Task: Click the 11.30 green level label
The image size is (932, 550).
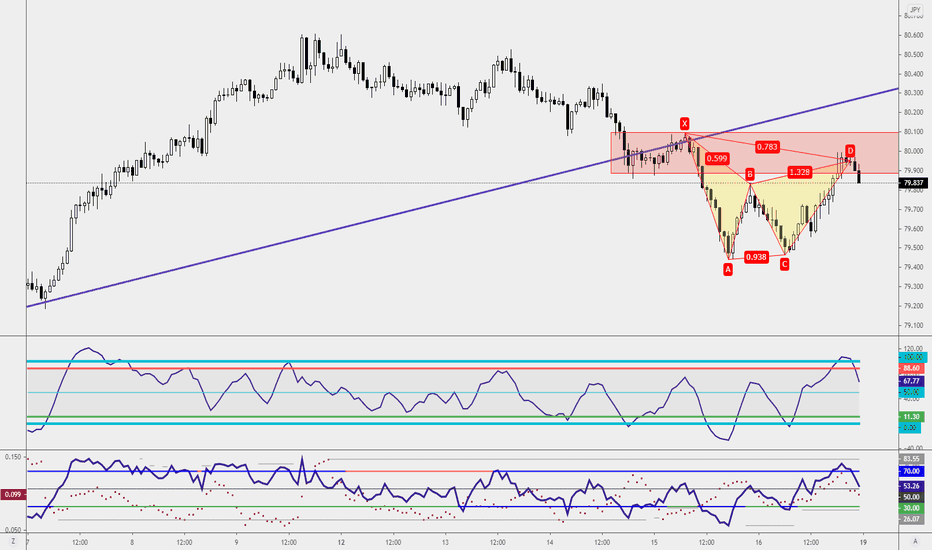Action: [x=911, y=417]
